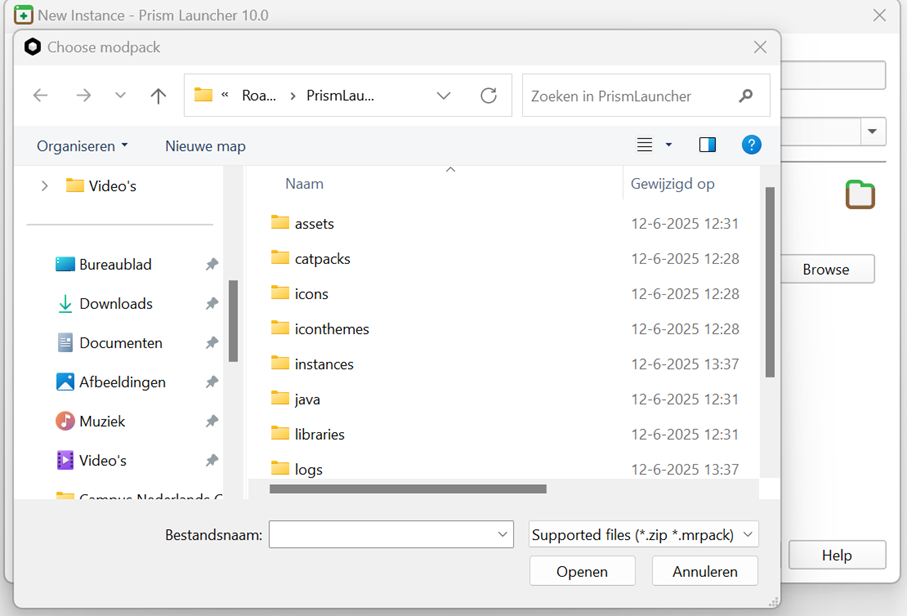Open the view style dropdown arrow
The height and width of the screenshot is (616, 907).
(668, 144)
